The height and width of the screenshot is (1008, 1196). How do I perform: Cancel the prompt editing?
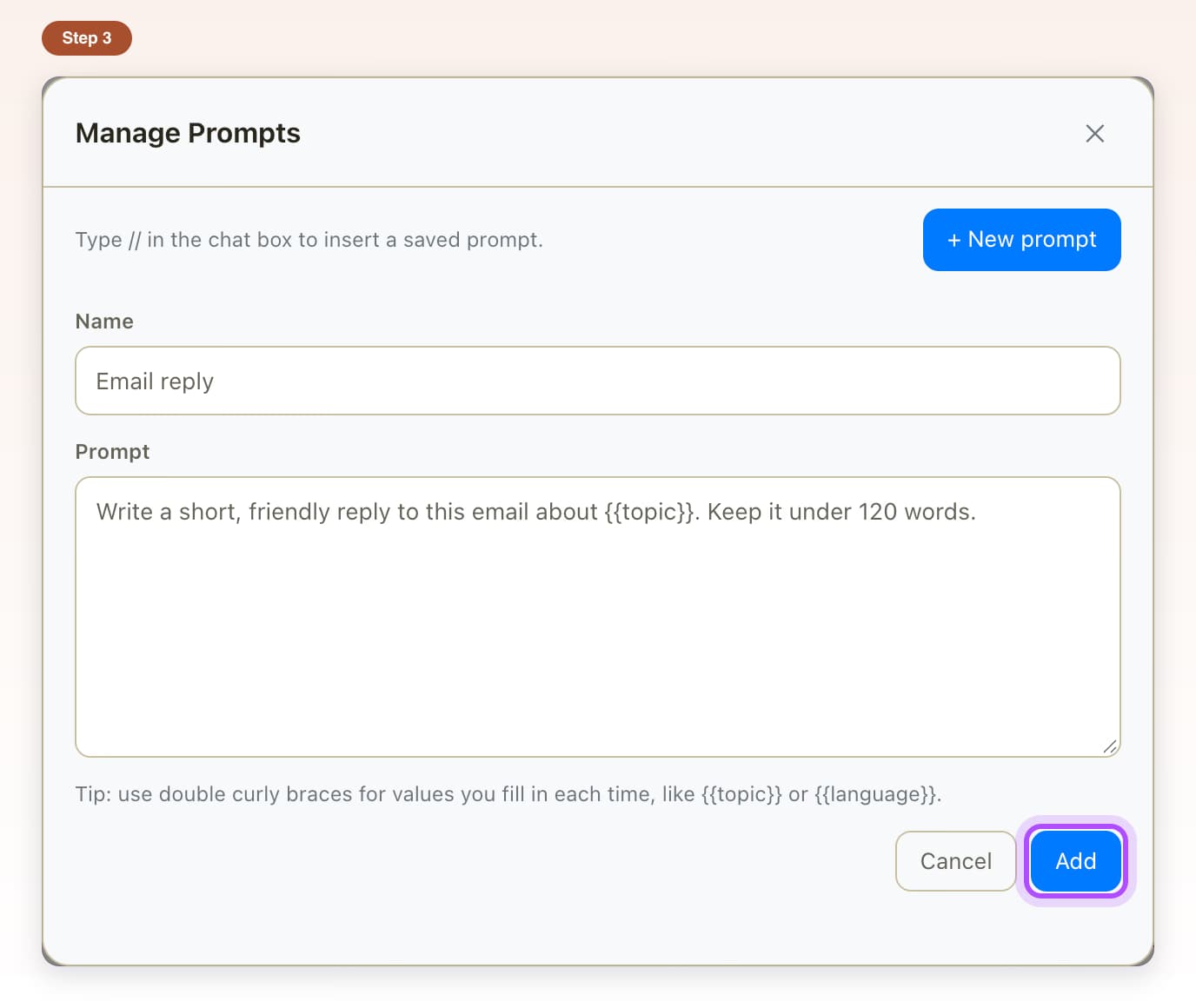pyautogui.click(x=955, y=861)
